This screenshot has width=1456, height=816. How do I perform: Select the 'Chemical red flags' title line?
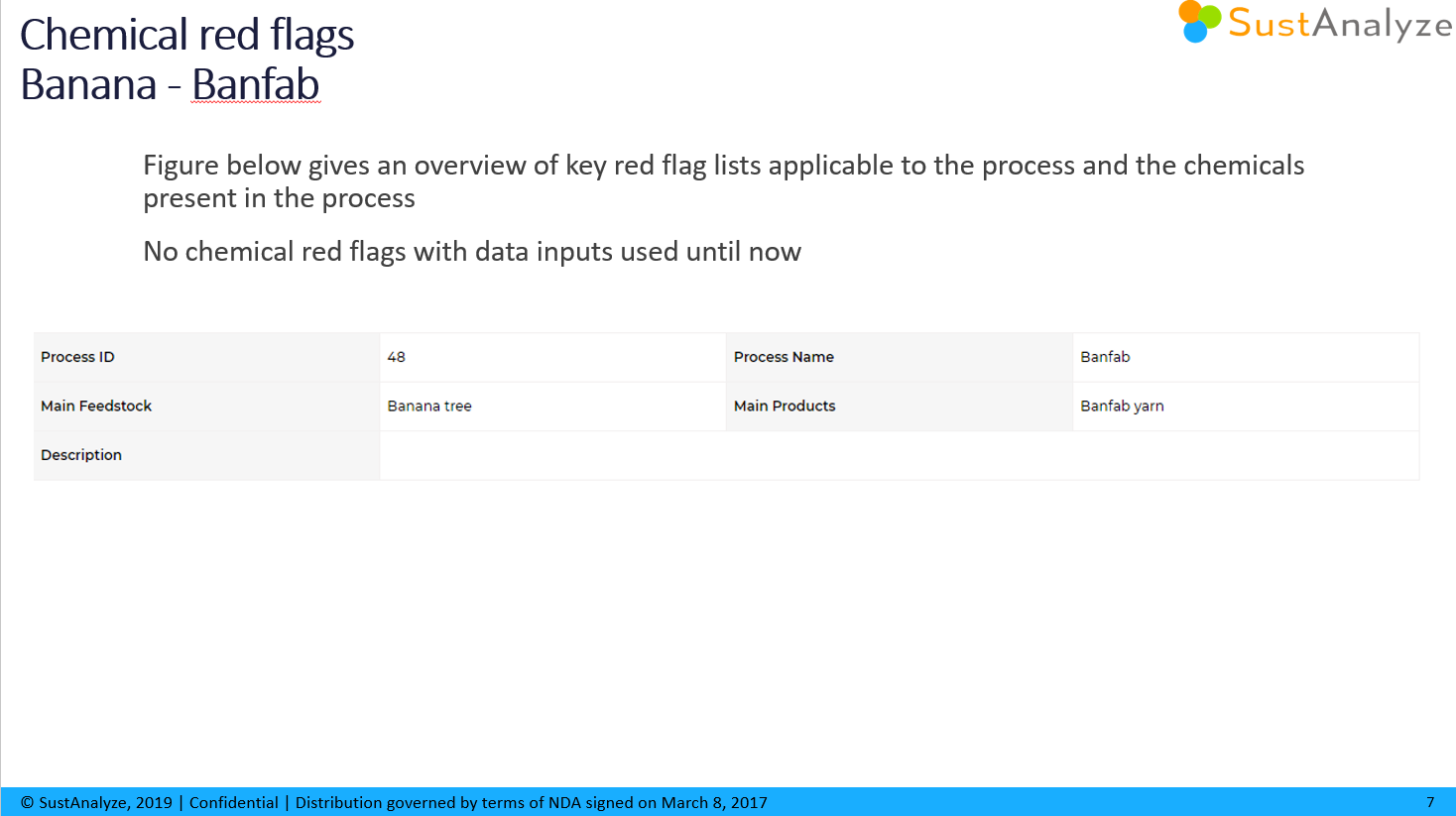[186, 36]
